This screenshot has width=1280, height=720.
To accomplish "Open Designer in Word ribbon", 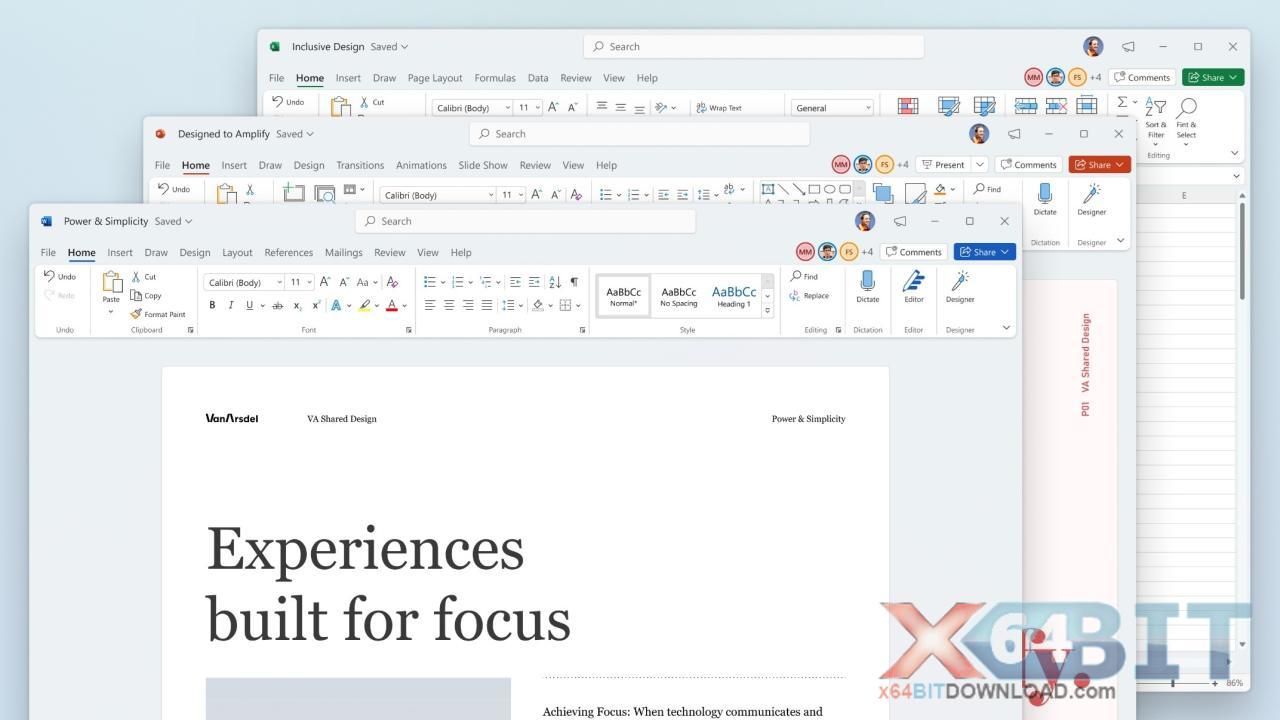I will [960, 287].
